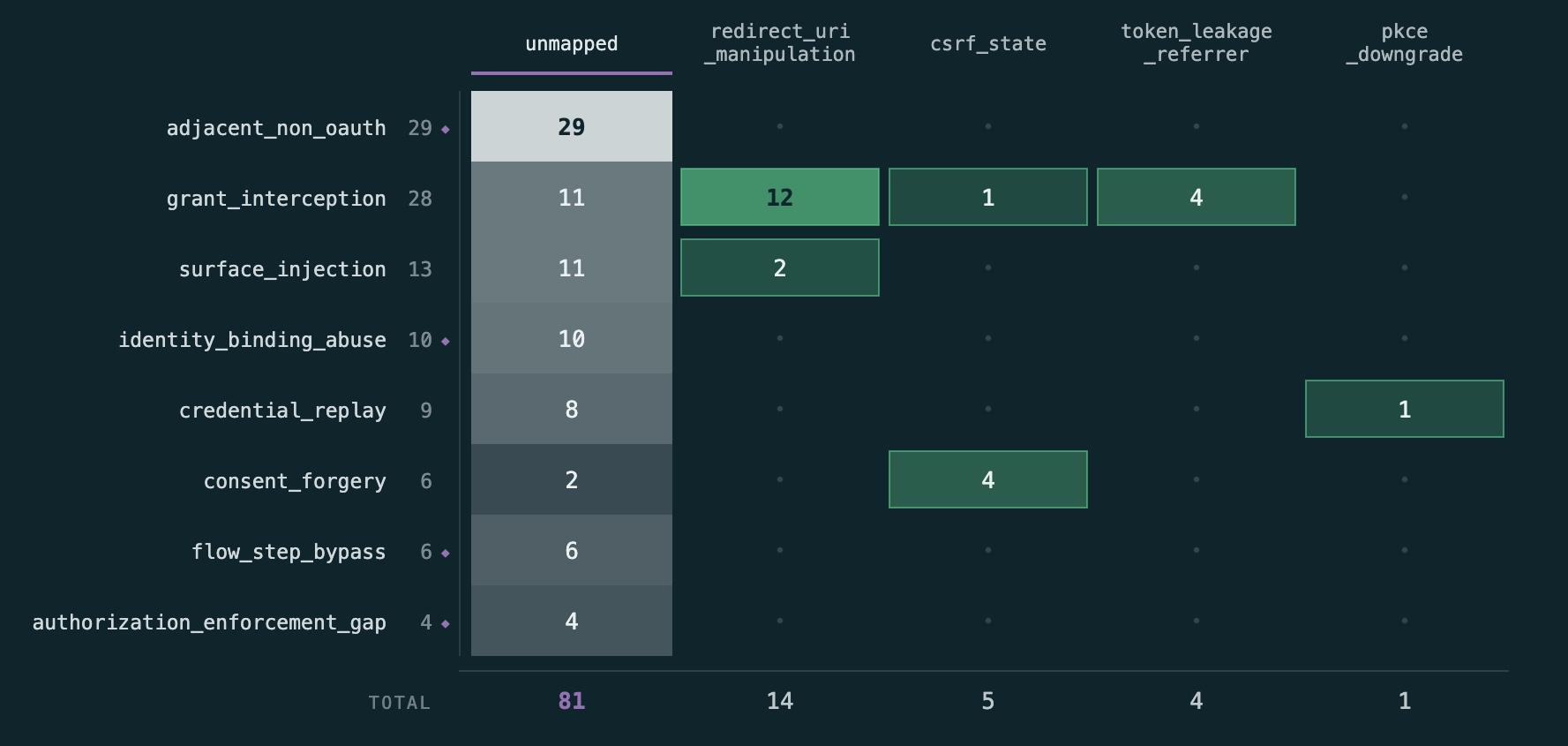The height and width of the screenshot is (746, 1568).
Task: Click the diamond marker beside identity_binding_abuse
Action: click(x=446, y=341)
